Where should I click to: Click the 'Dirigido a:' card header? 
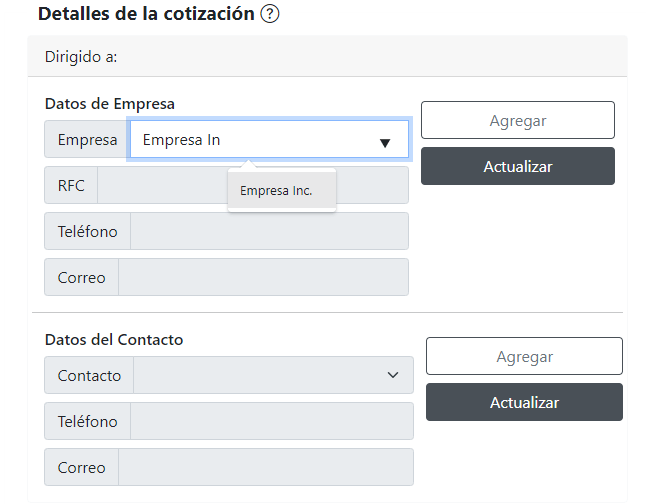coord(81,56)
